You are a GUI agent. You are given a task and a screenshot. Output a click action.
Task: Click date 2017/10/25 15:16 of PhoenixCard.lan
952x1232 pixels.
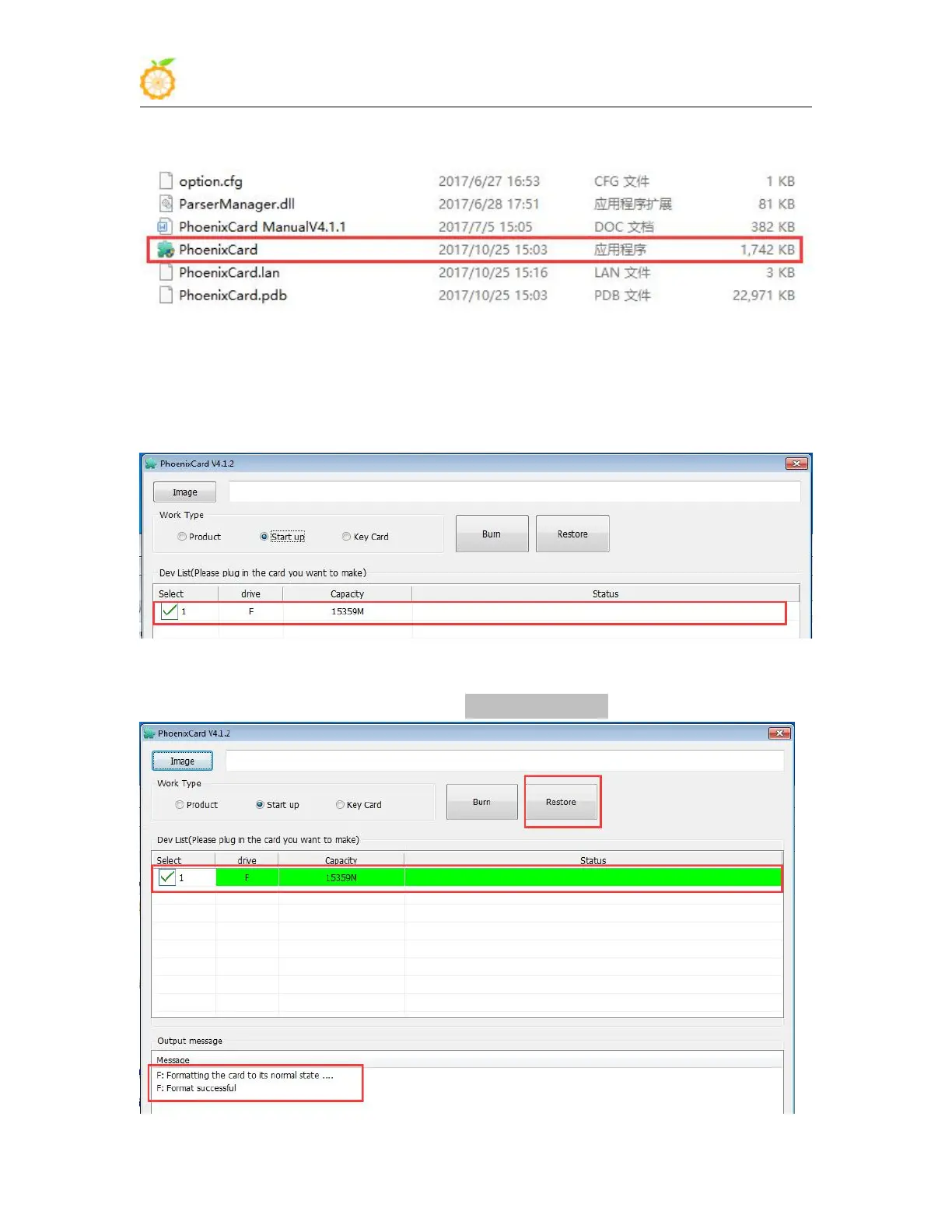pyautogui.click(x=492, y=272)
